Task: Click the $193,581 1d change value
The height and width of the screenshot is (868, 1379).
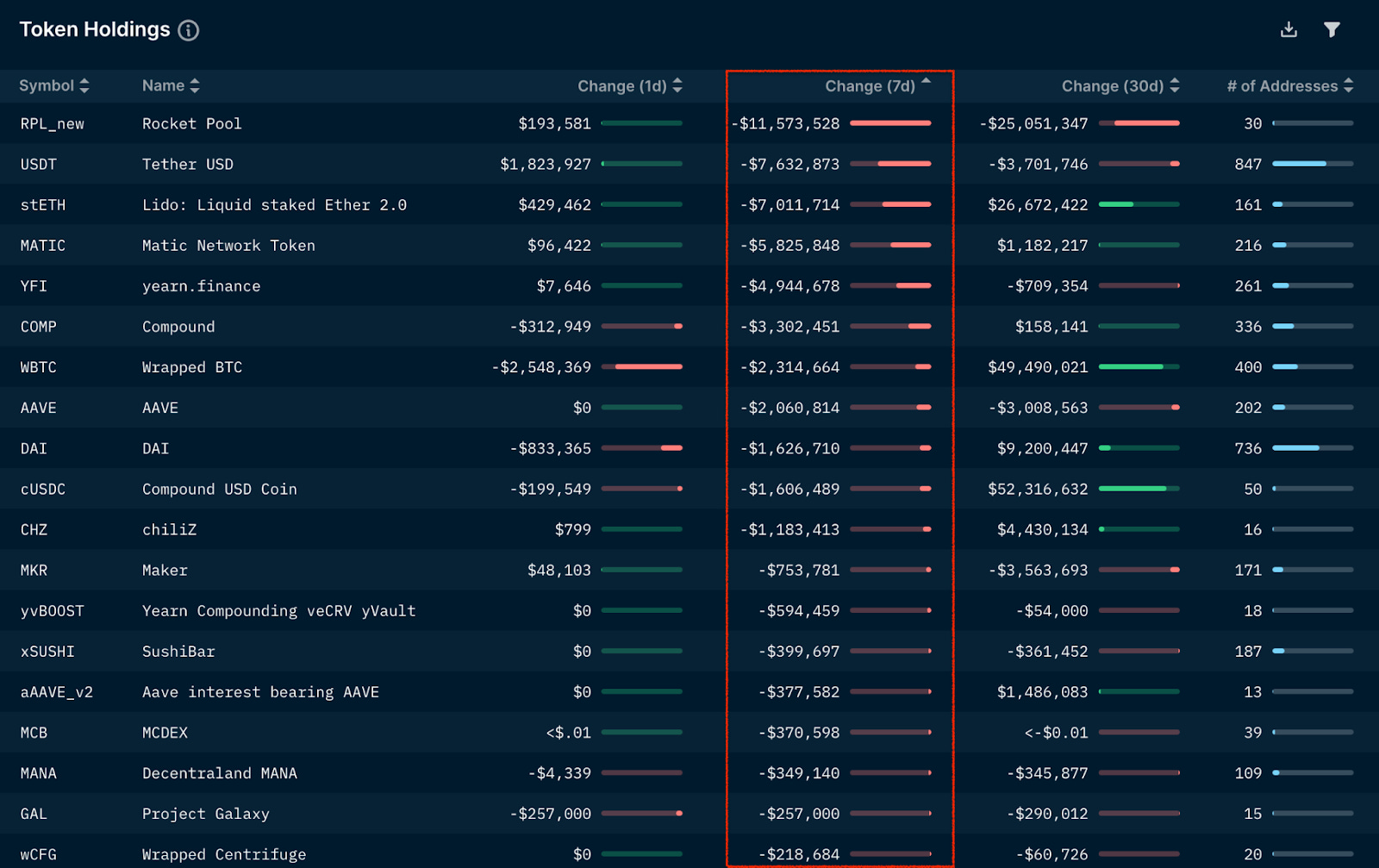Action: (x=554, y=124)
